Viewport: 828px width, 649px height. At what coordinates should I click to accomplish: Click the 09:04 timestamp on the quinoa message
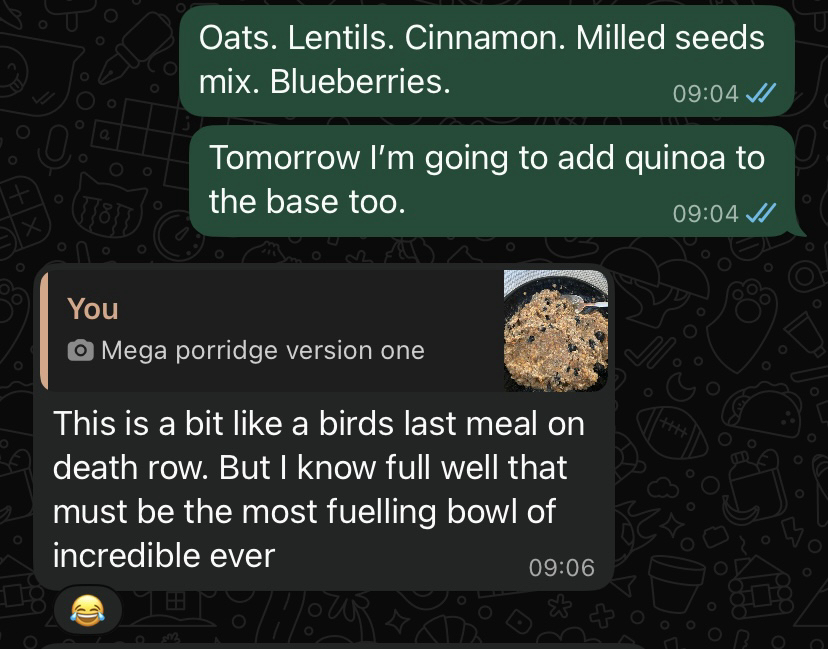(706, 213)
